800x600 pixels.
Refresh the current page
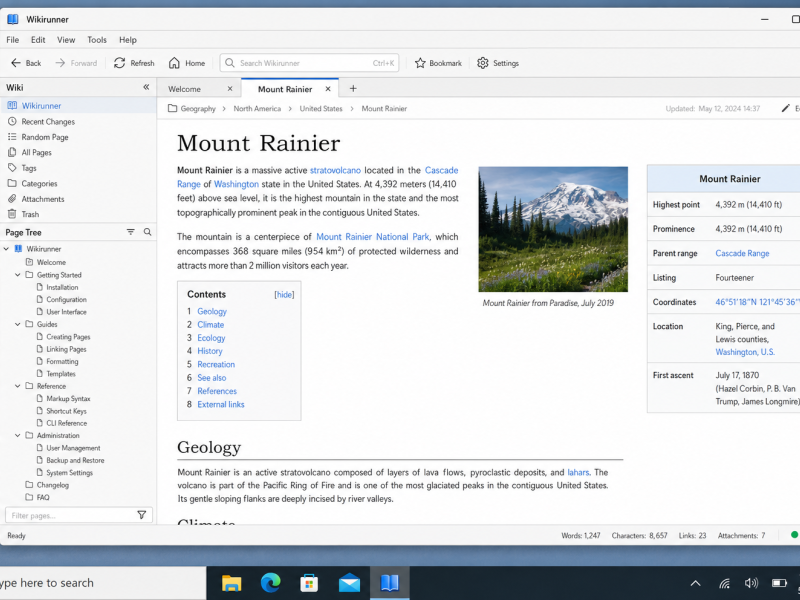click(134, 63)
